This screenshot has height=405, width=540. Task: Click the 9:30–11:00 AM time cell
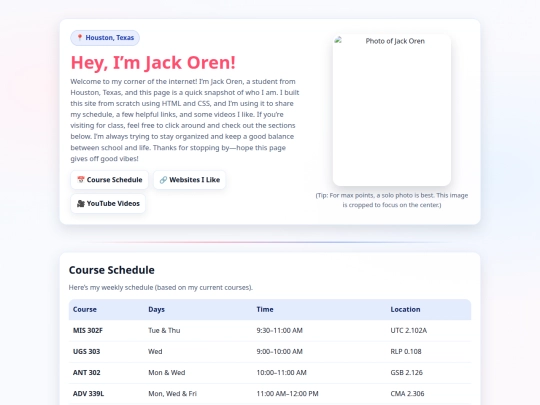[279, 331]
